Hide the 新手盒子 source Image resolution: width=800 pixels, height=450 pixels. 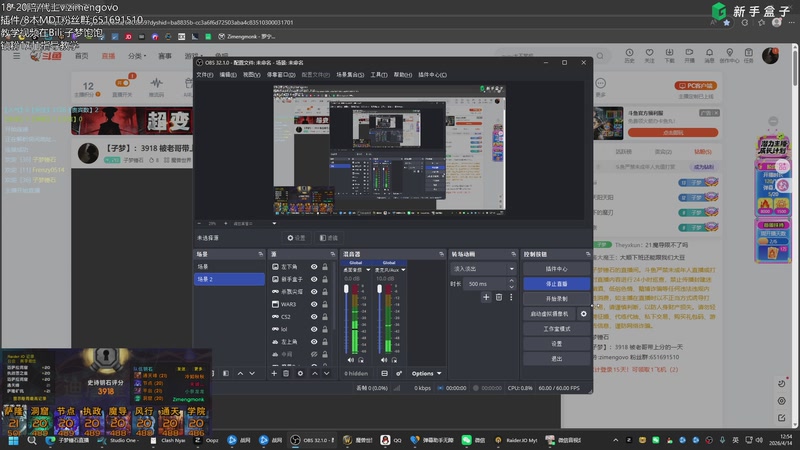tap(314, 279)
